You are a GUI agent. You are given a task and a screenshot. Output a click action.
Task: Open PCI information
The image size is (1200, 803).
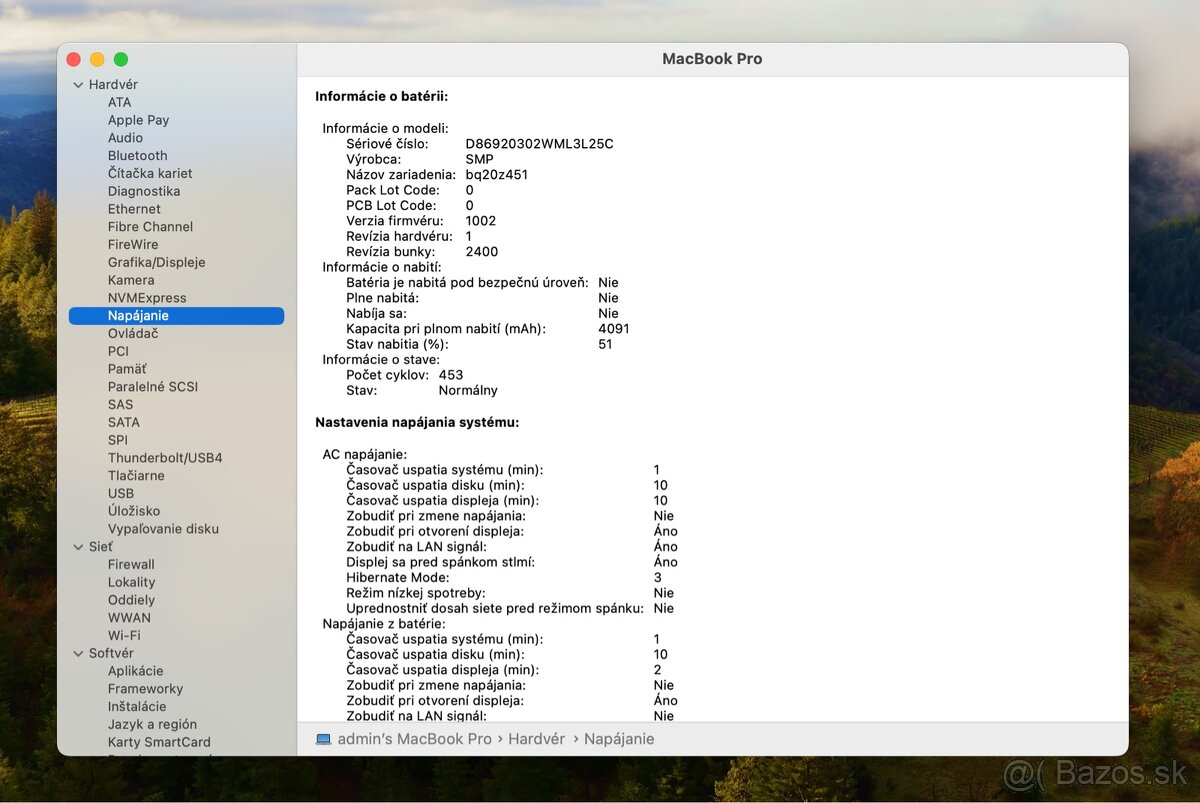[118, 351]
